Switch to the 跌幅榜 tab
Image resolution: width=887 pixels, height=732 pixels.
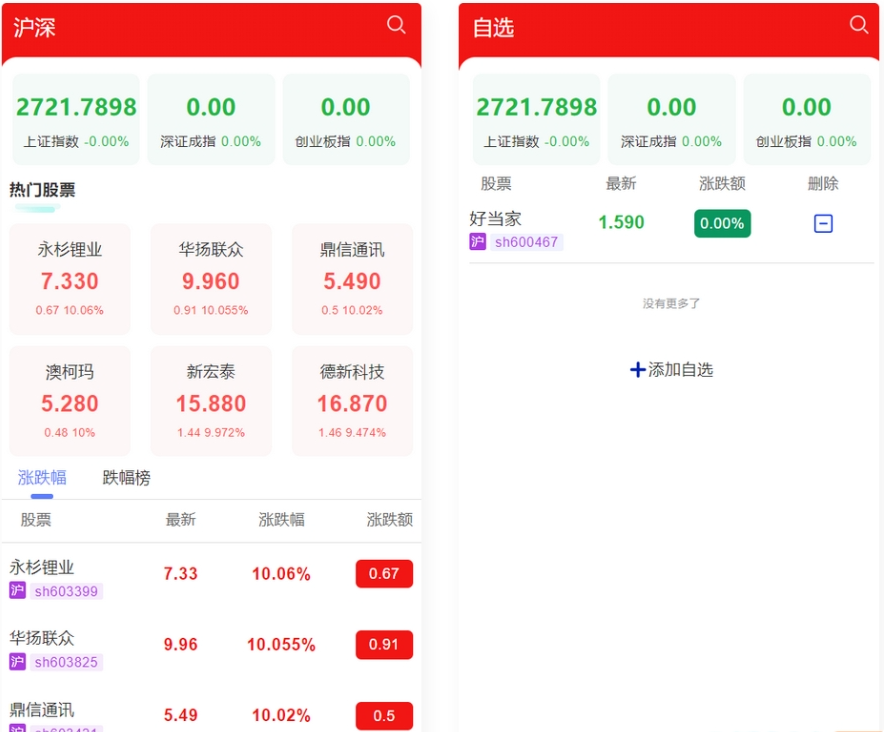[124, 477]
